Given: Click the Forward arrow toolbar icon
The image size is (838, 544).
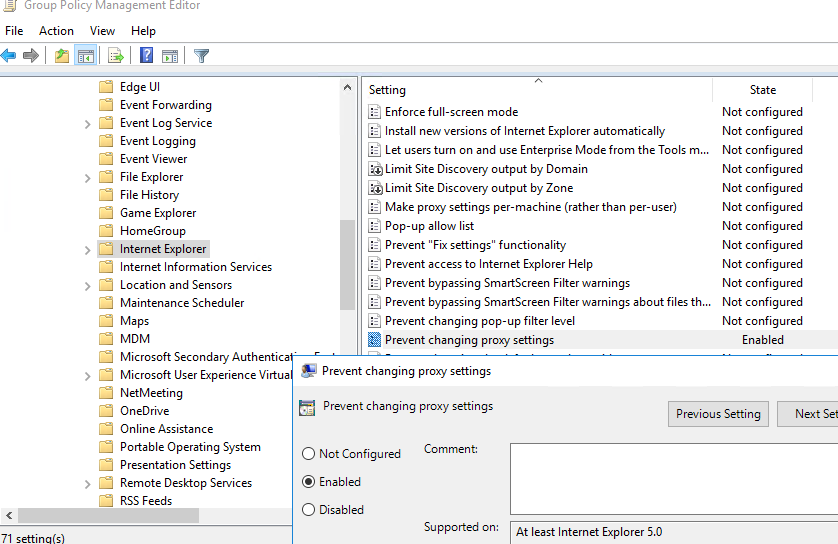Looking at the screenshot, I should click(x=31, y=56).
